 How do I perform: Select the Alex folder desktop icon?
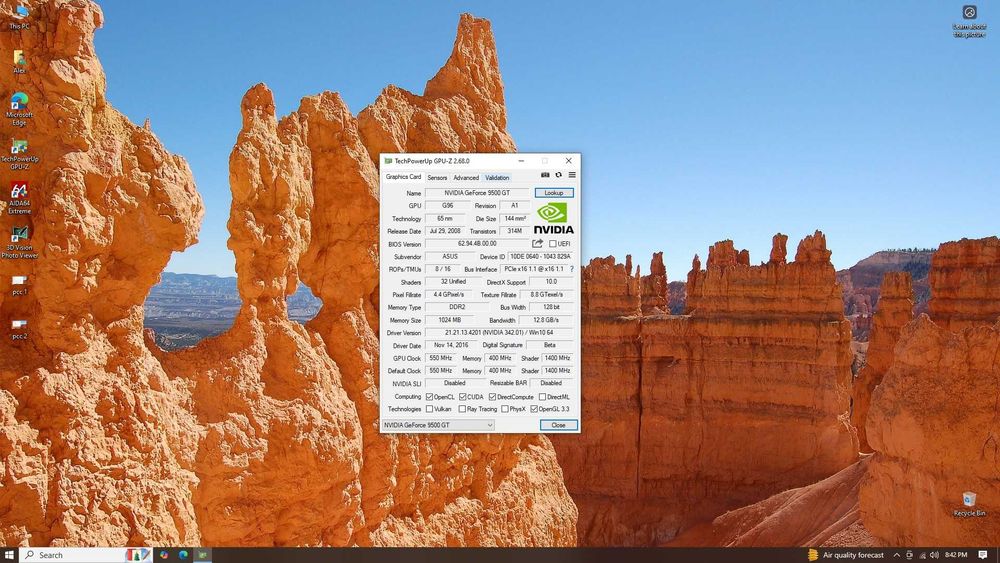(19, 61)
